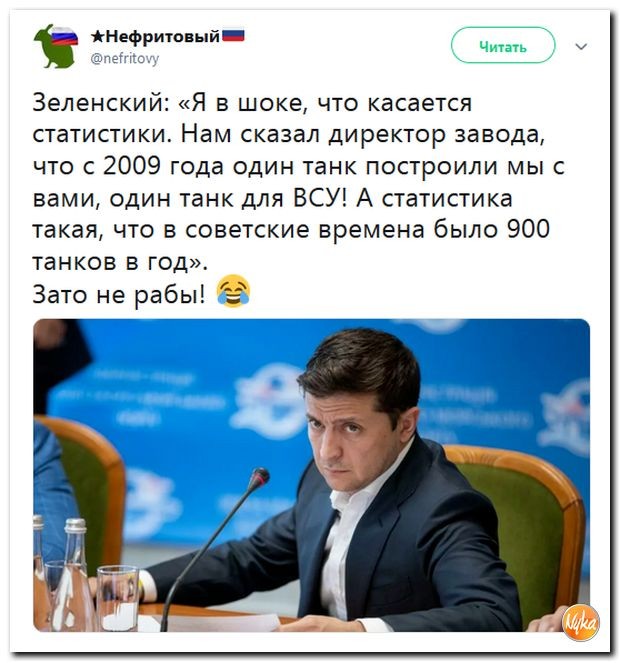
Task: Click the Читать follow button
Action: pos(503,45)
